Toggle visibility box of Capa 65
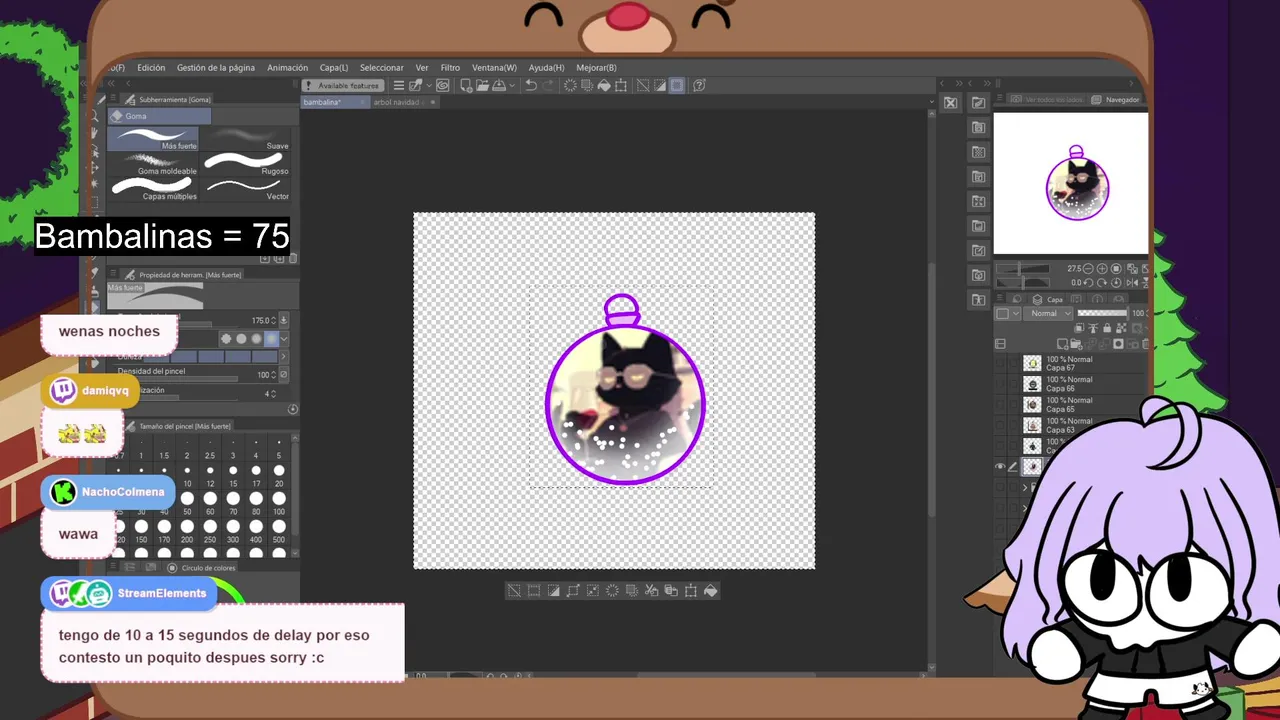Viewport: 1280px width, 720px height. (1000, 405)
